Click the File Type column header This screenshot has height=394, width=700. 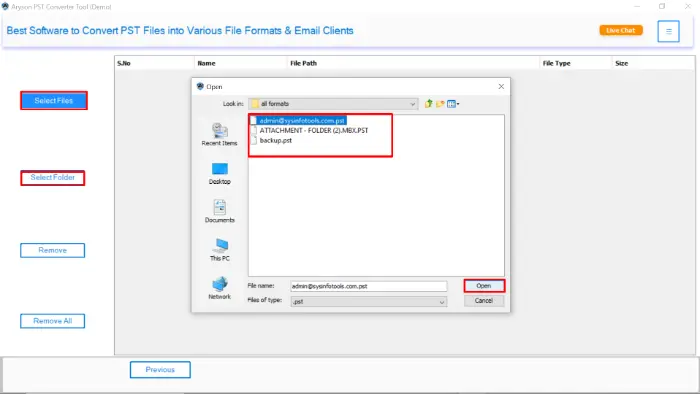point(576,63)
